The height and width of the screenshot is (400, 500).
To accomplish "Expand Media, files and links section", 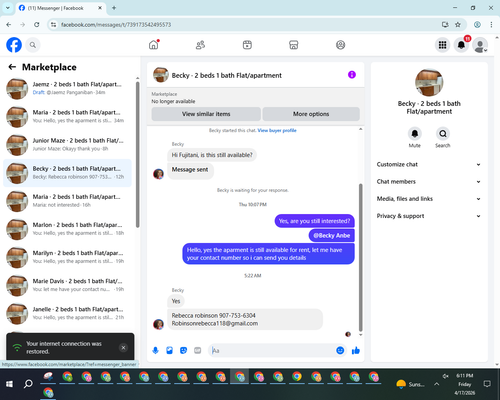I will pos(429,199).
